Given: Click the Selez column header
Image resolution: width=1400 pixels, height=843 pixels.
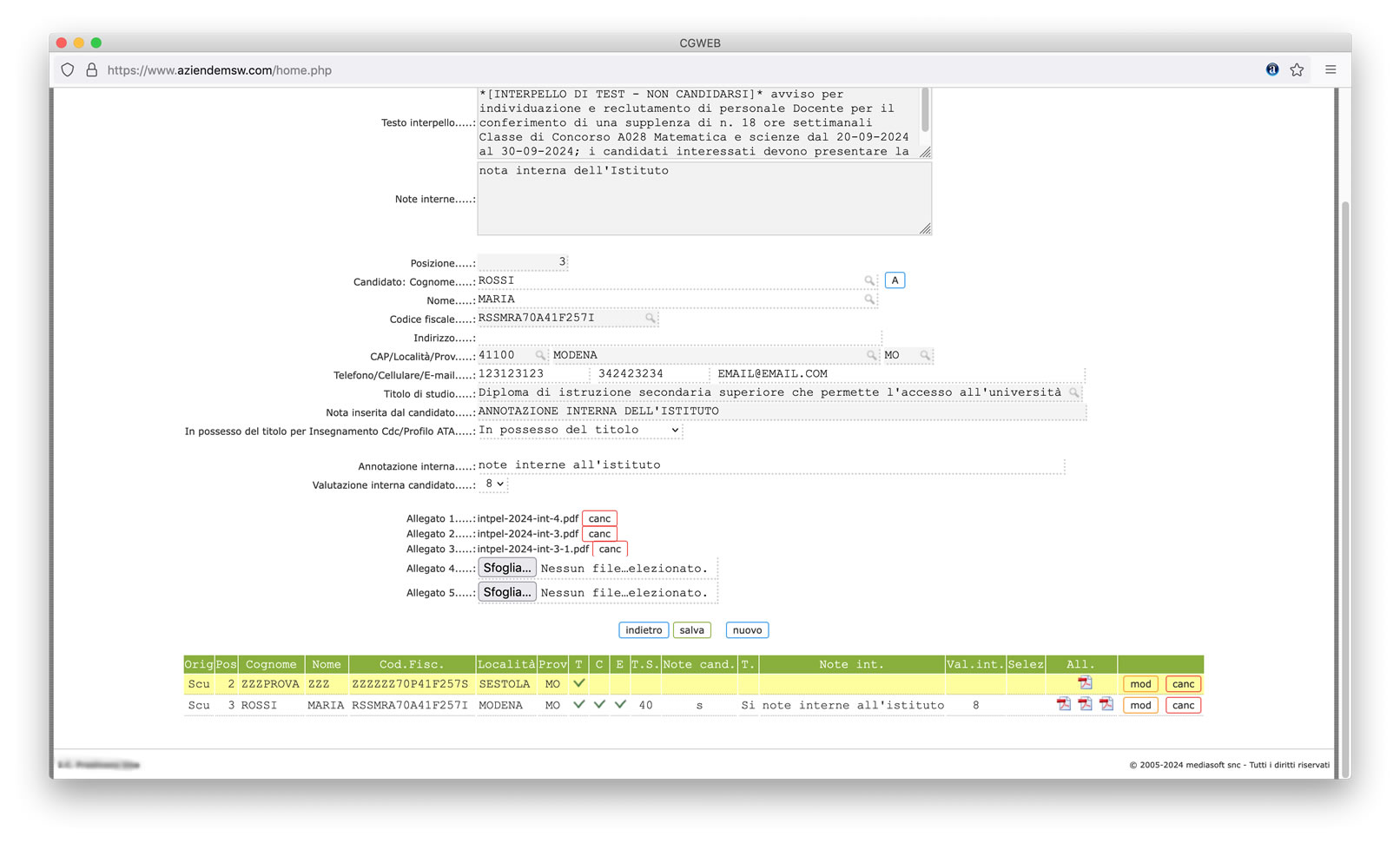Looking at the screenshot, I should [1026, 664].
